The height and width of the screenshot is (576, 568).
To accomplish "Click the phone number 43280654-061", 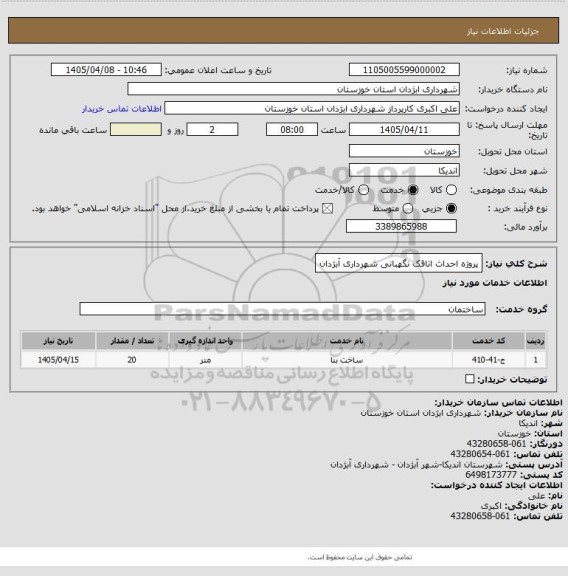I will pos(480,454).
